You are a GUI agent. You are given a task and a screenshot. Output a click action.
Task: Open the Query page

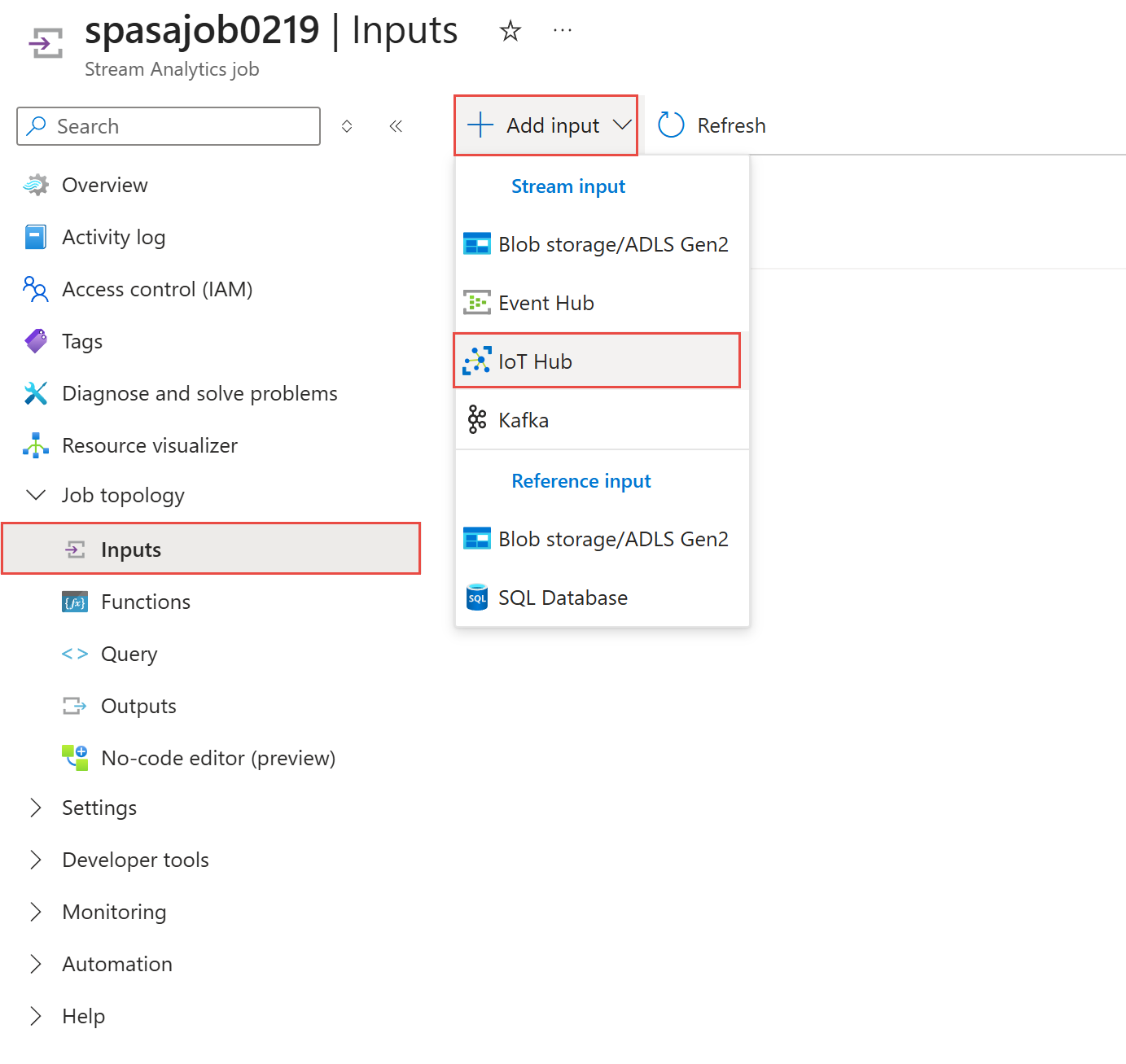pyautogui.click(x=129, y=654)
